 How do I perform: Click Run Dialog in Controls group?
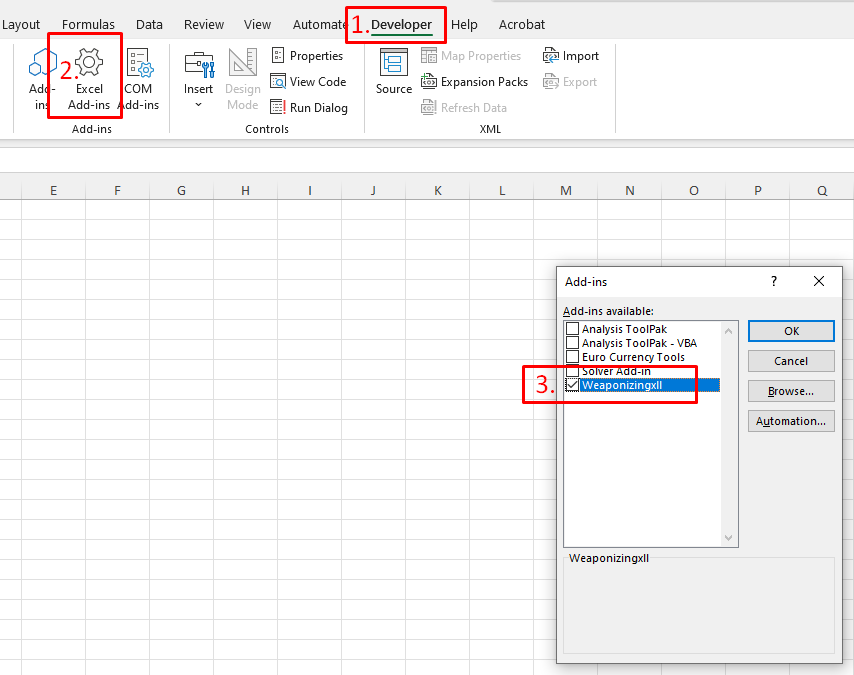(x=310, y=108)
